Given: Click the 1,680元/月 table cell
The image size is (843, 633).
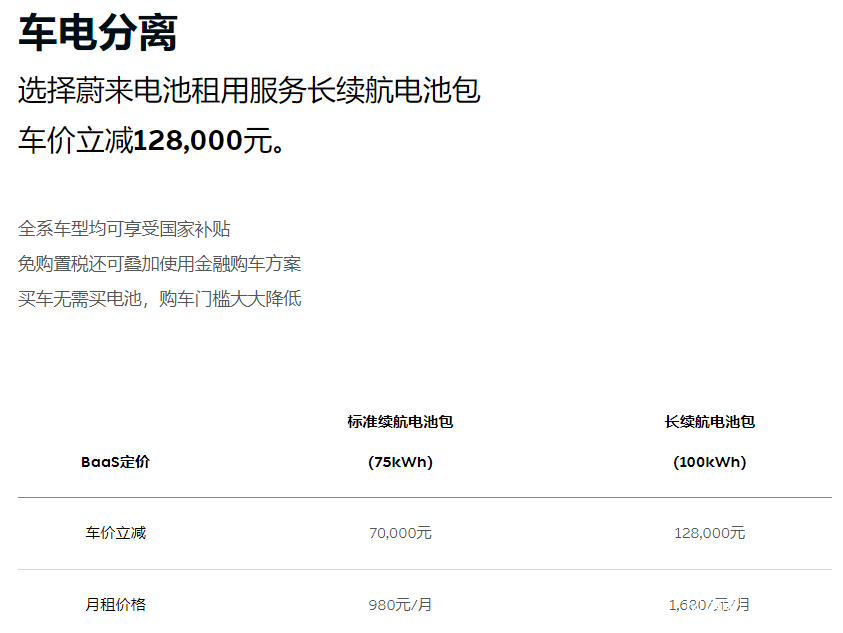Looking at the screenshot, I should click(x=709, y=605).
